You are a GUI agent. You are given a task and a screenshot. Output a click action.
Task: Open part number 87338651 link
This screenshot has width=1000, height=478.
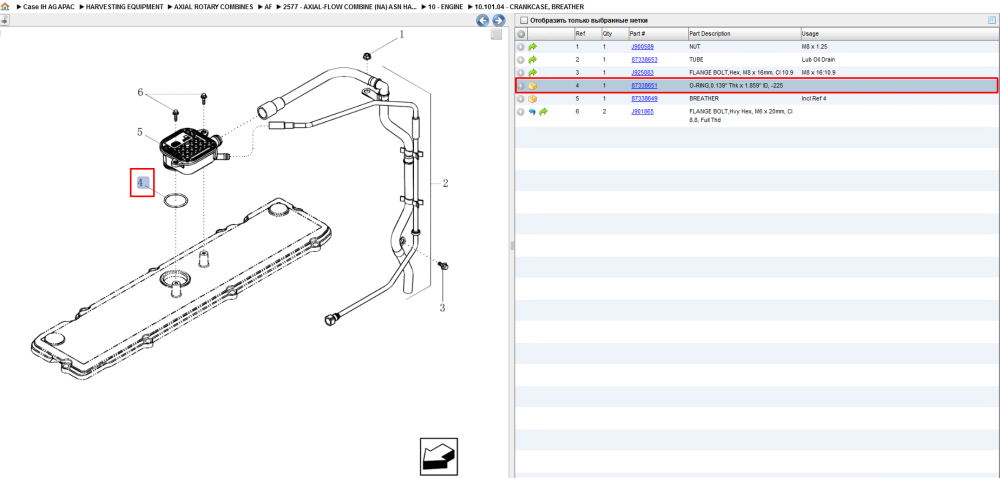644,85
